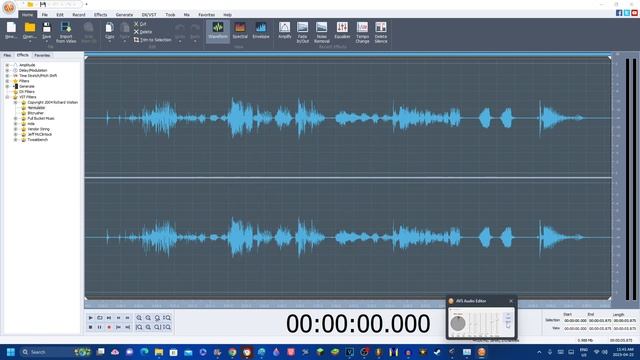Expand the Time Stretch/Pitch Shift node
640x360 pixels.
(x=7, y=76)
